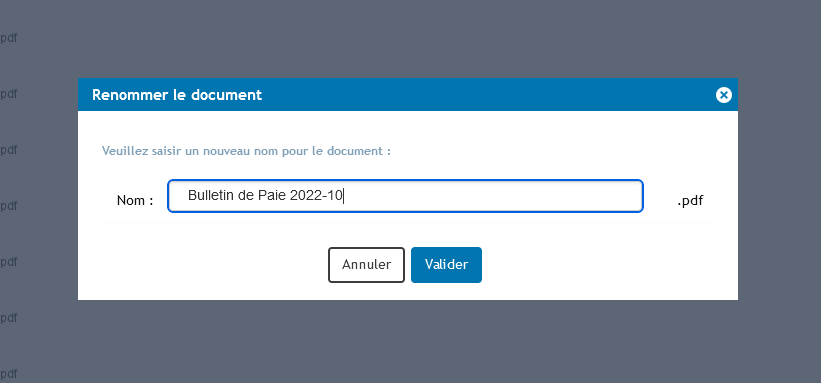Click the .pdf extension label

[x=690, y=200]
